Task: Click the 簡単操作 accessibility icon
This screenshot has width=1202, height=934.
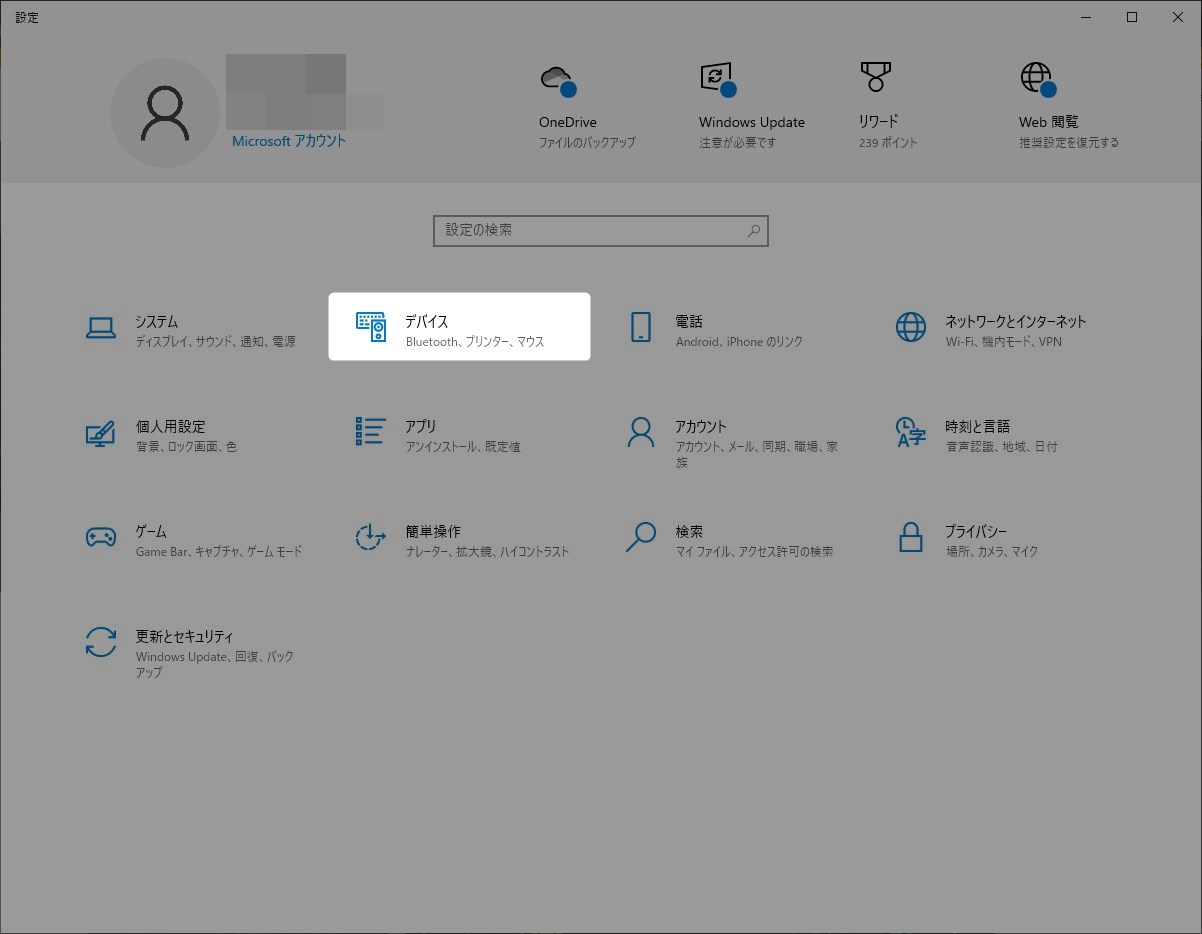Action: (371, 537)
